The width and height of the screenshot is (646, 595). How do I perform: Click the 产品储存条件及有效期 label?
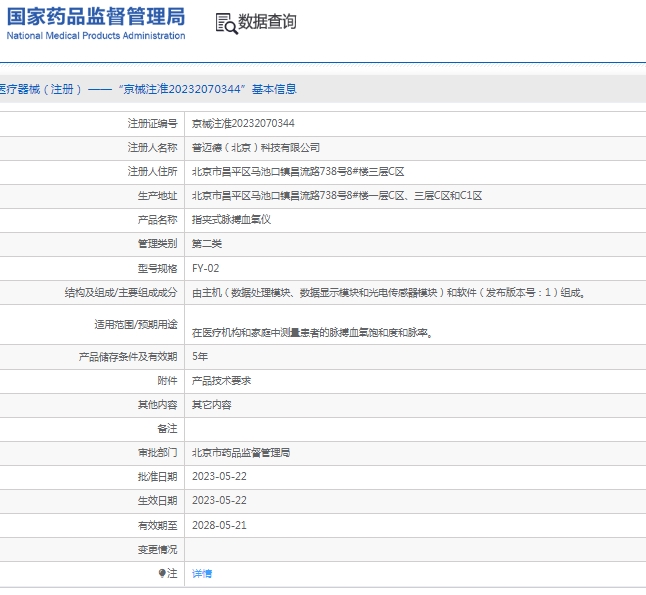[x=128, y=356]
